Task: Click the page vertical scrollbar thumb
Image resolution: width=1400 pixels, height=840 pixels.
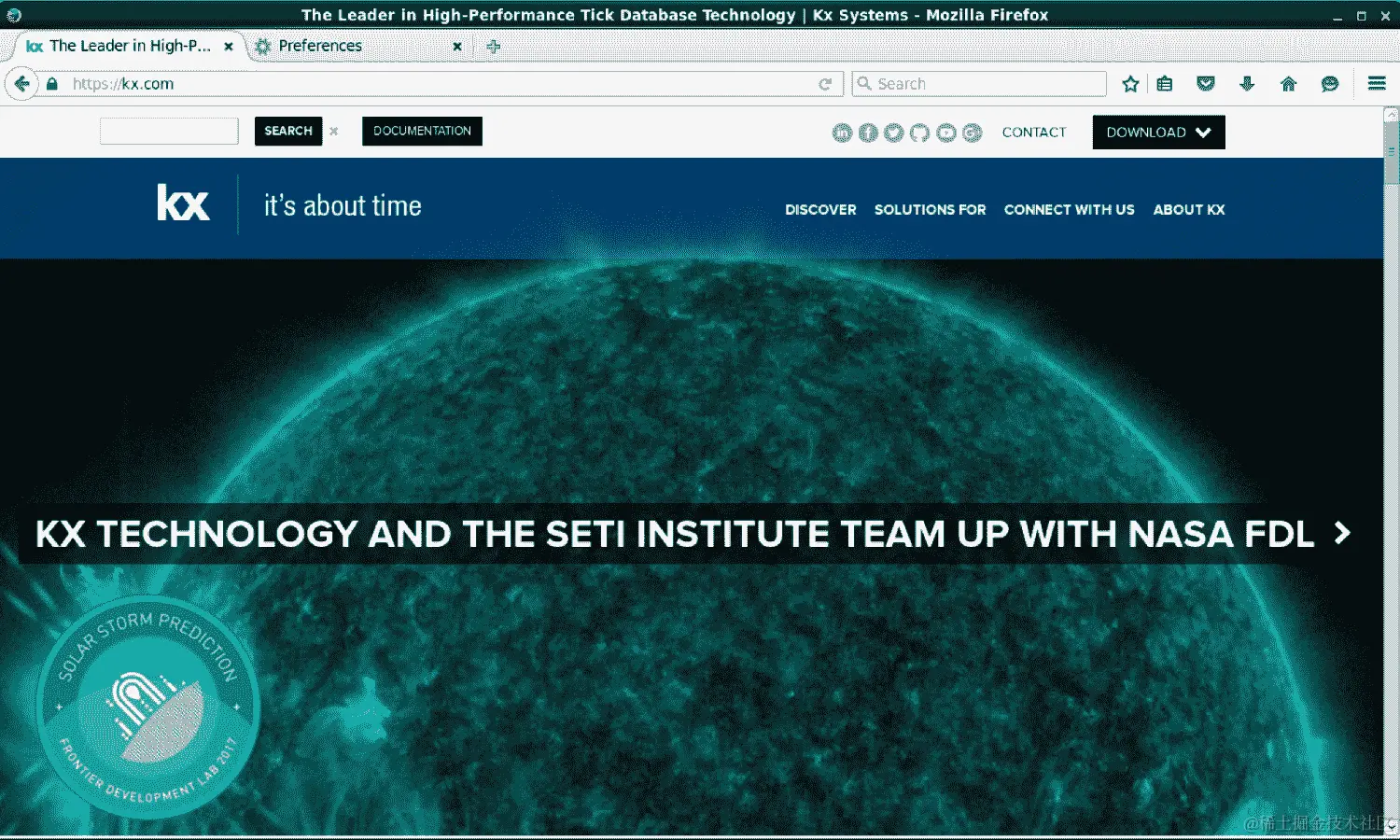Action: coord(1392,152)
